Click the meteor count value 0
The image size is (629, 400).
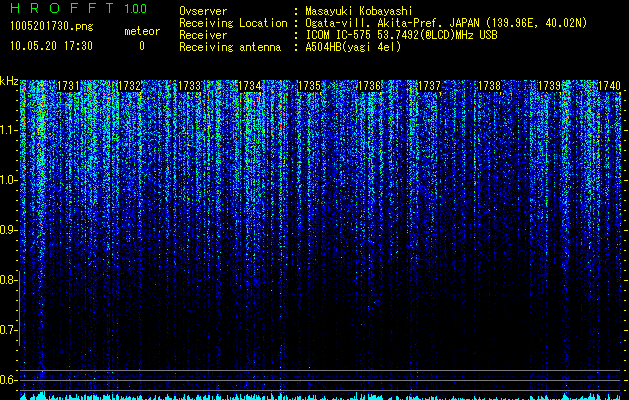coord(142,46)
